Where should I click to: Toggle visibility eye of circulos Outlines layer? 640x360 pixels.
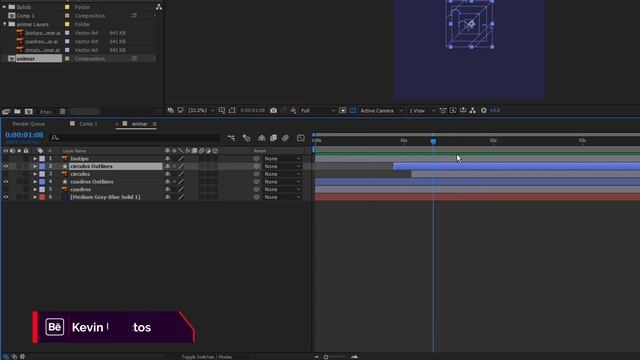pyautogui.click(x=6, y=166)
